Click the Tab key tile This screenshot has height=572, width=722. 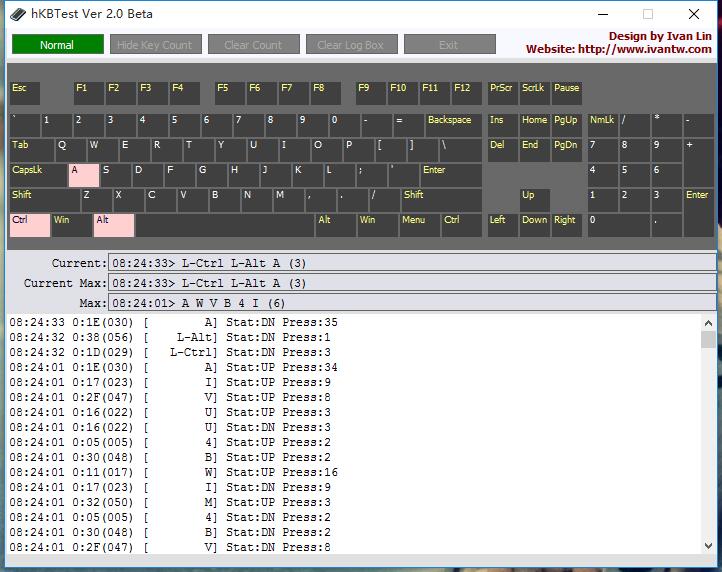[x=32, y=150]
